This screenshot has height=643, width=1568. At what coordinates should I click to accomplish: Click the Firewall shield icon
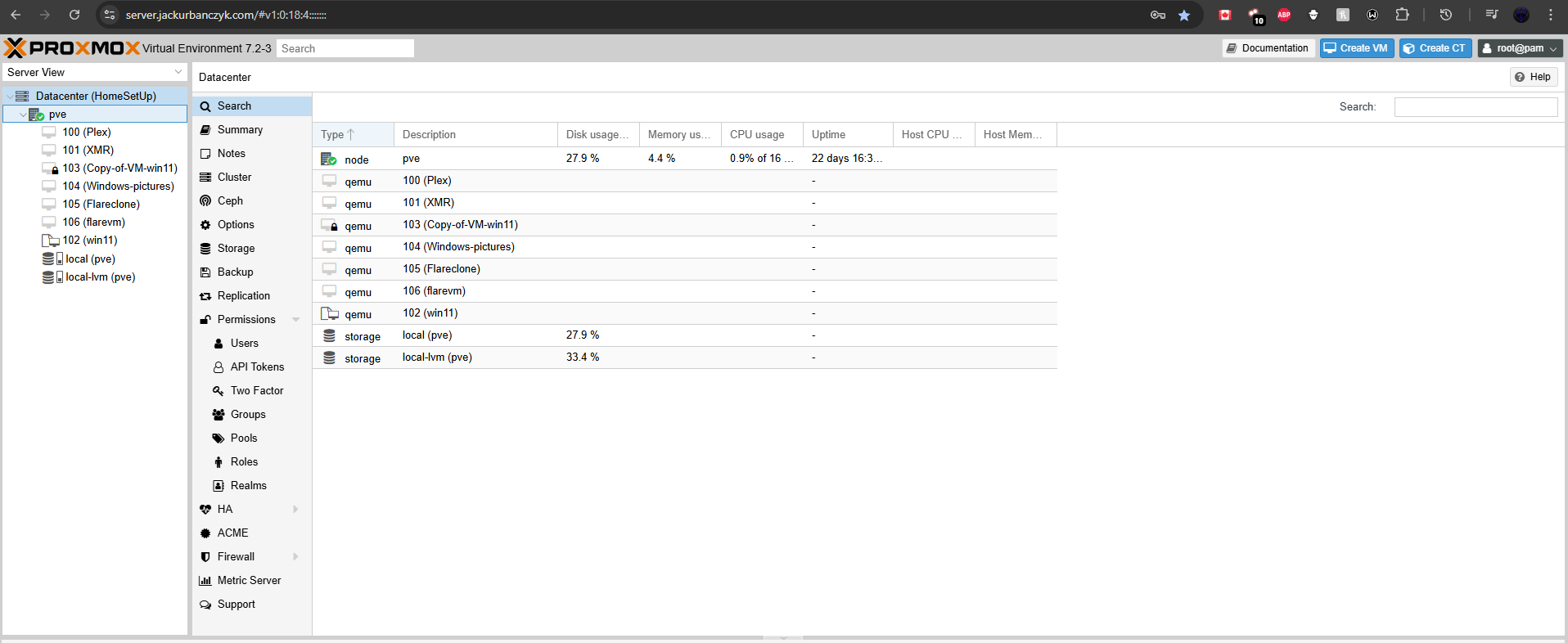[205, 557]
